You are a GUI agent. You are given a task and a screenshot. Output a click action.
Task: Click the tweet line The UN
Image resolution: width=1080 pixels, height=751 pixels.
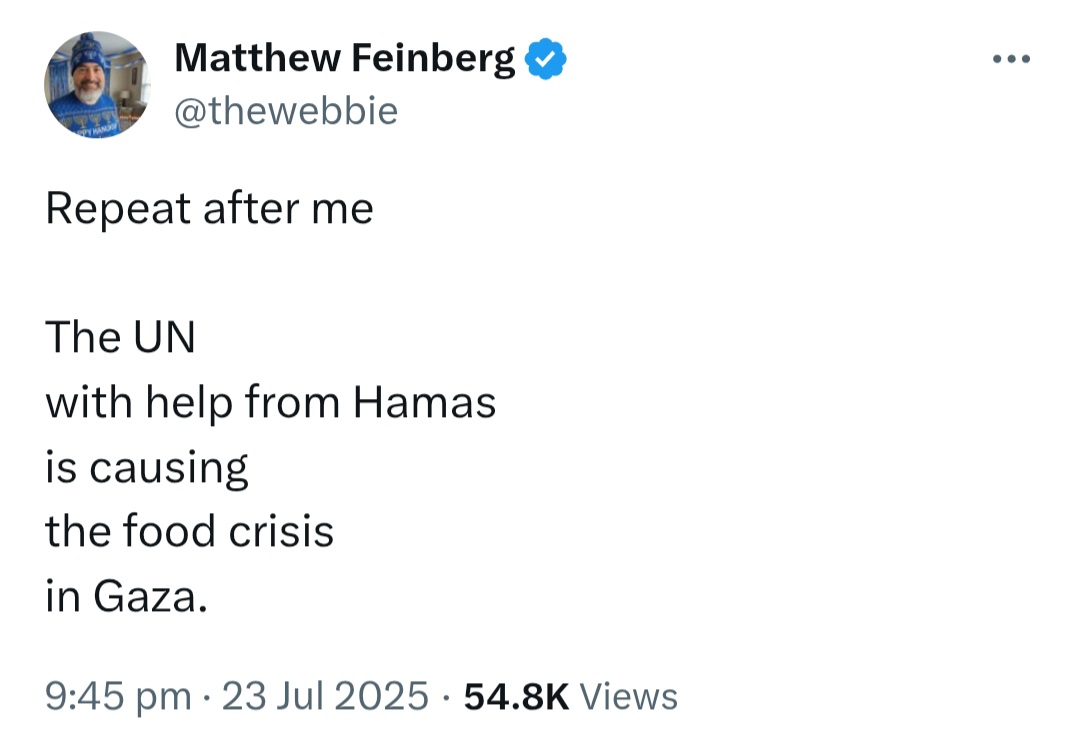121,338
